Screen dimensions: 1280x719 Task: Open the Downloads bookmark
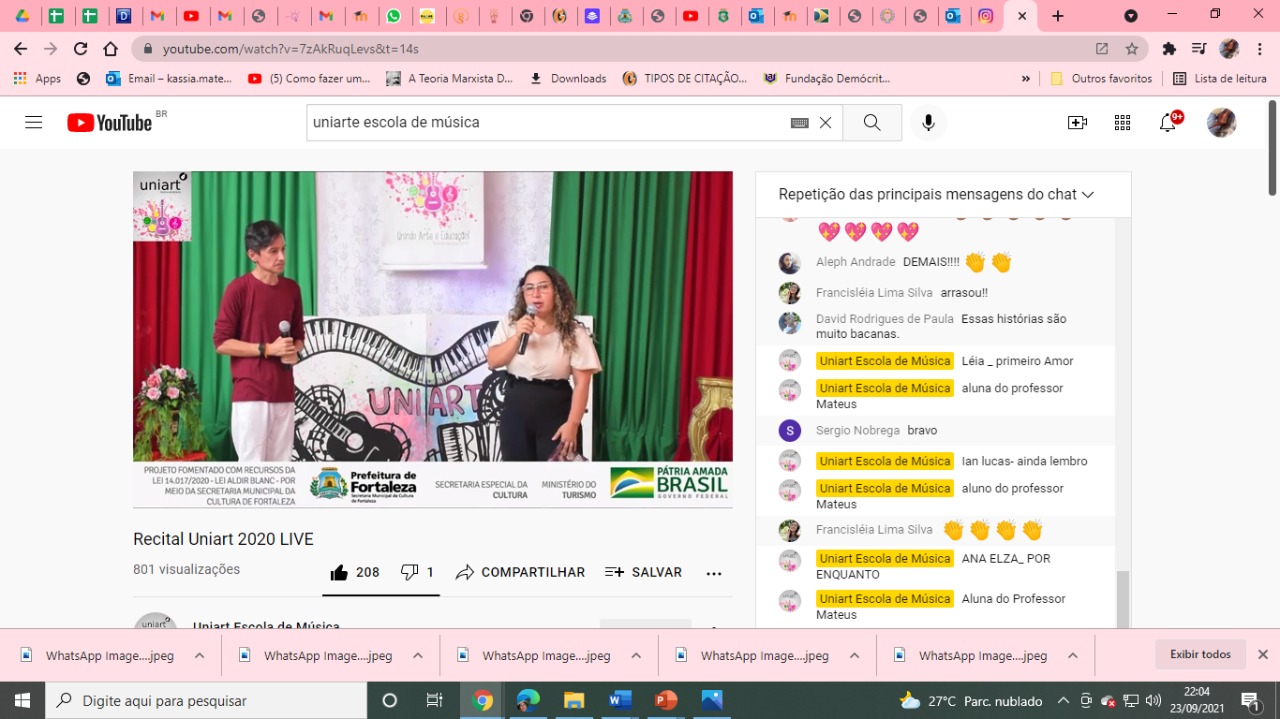[567, 78]
